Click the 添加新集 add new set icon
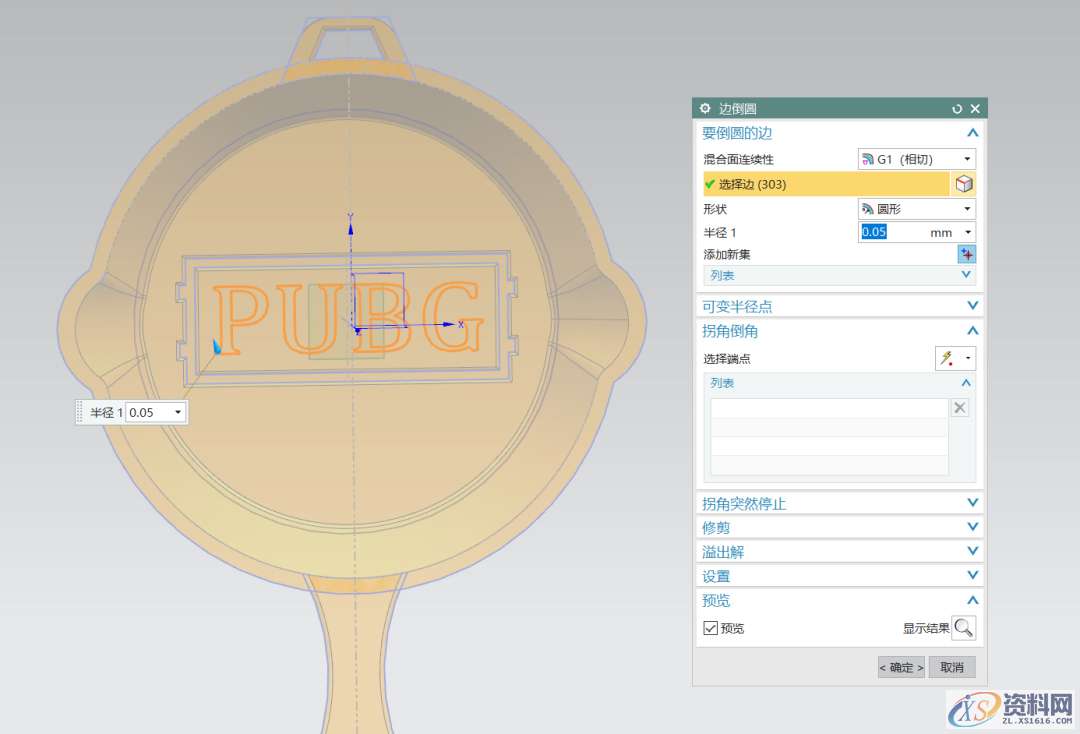Image resolution: width=1080 pixels, height=734 pixels. (x=966, y=255)
